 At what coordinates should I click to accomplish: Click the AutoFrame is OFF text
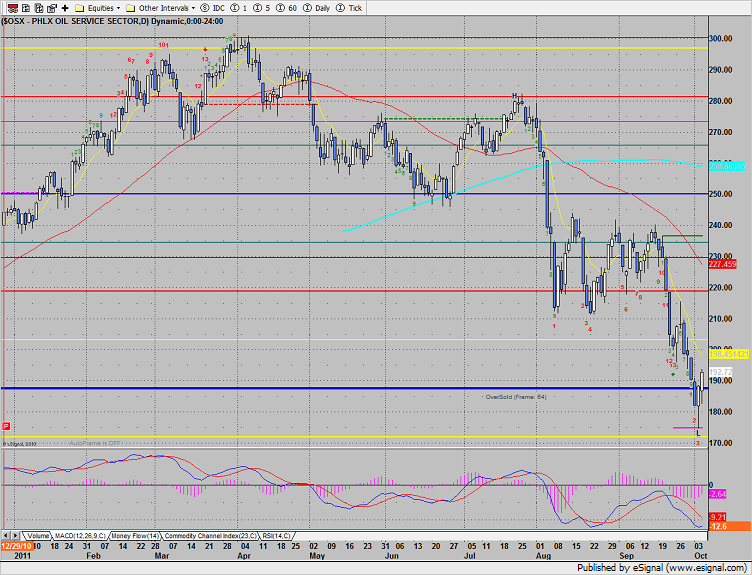pos(95,443)
